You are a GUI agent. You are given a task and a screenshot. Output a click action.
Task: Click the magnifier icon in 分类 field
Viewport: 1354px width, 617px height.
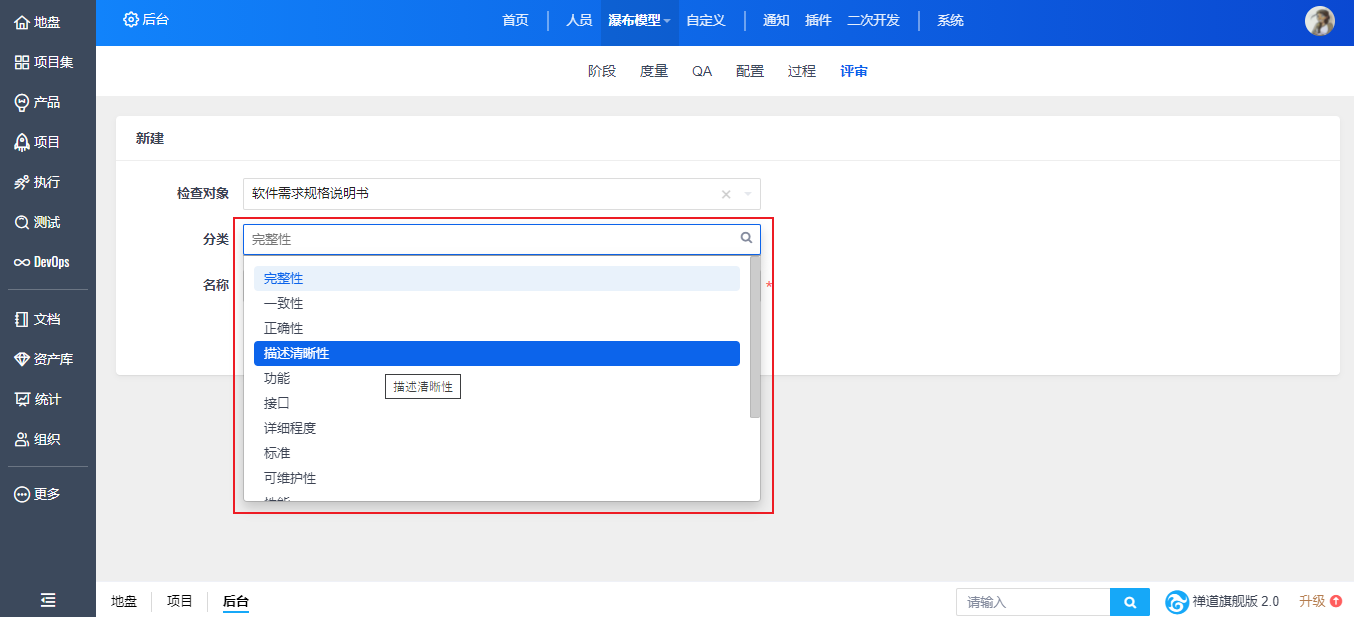[x=746, y=238]
